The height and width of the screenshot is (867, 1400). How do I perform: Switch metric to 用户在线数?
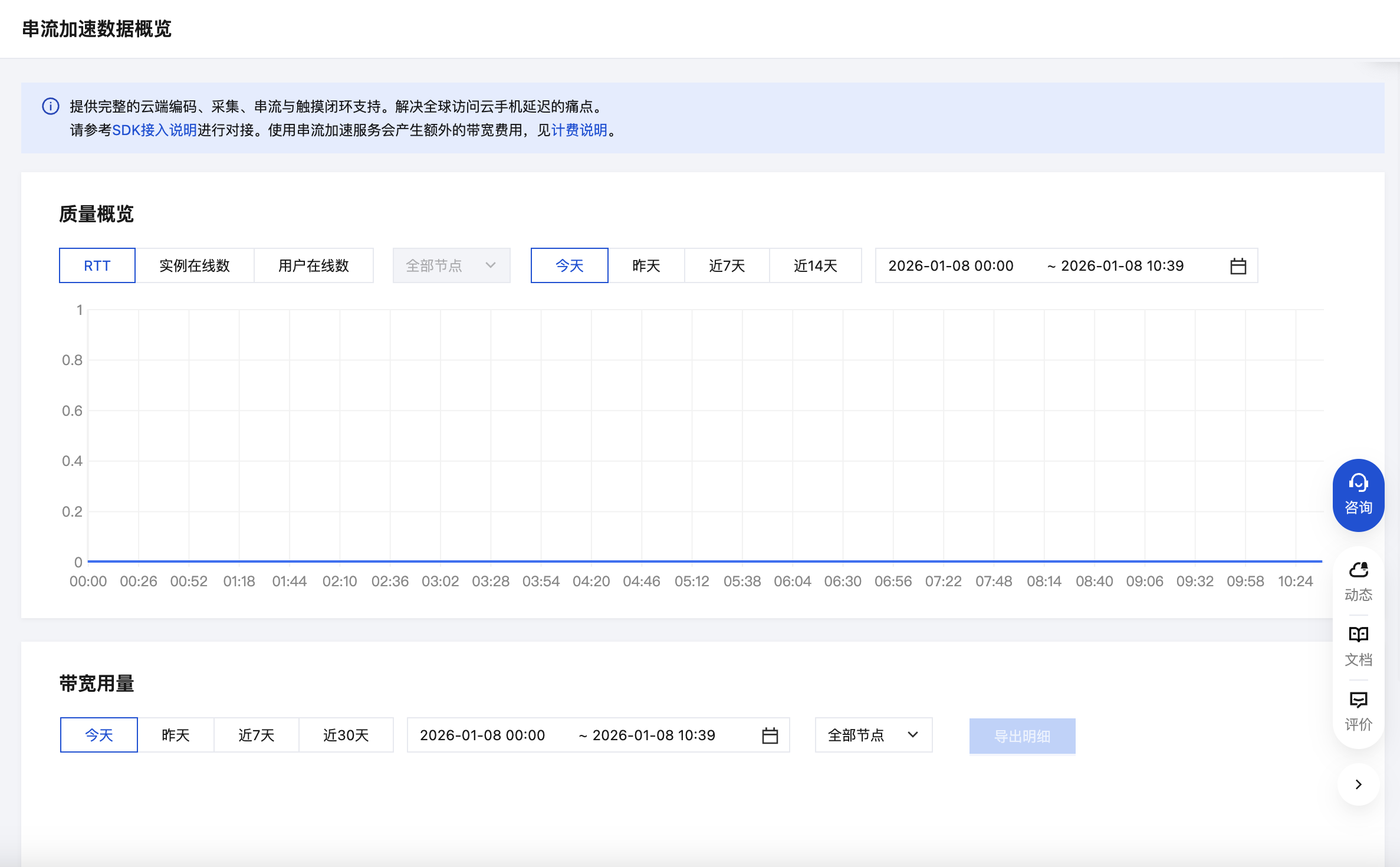click(x=314, y=266)
